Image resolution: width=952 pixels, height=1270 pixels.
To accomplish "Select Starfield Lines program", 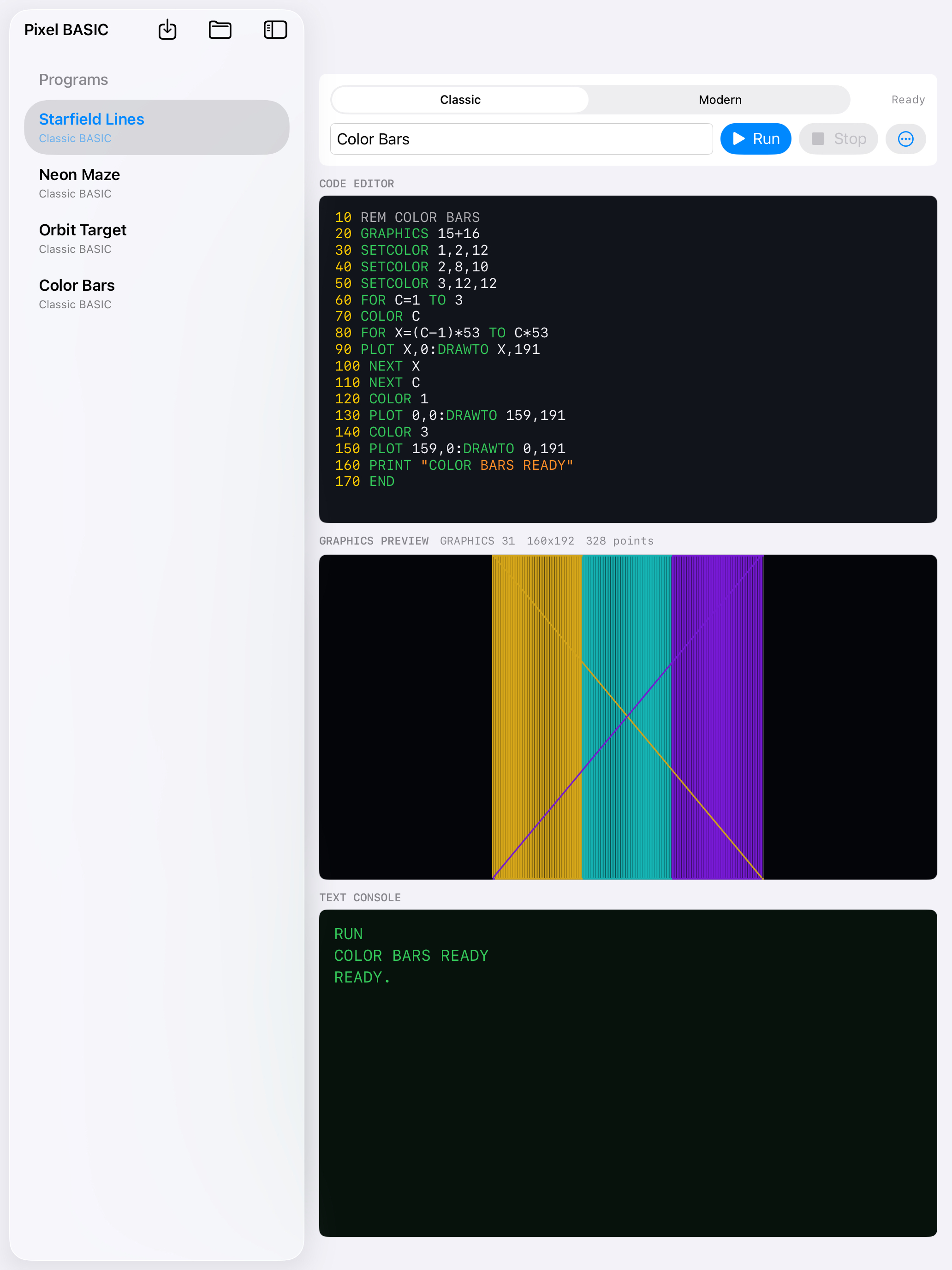I will tap(156, 127).
